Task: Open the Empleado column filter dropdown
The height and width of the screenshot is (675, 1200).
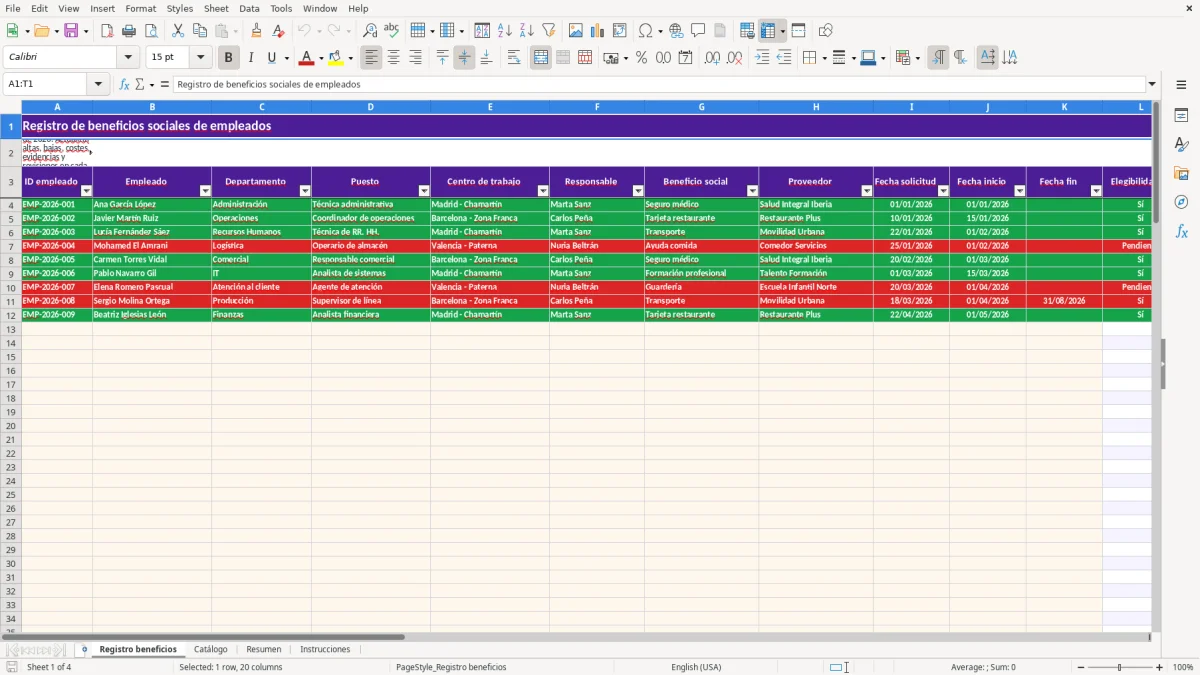Action: point(205,191)
